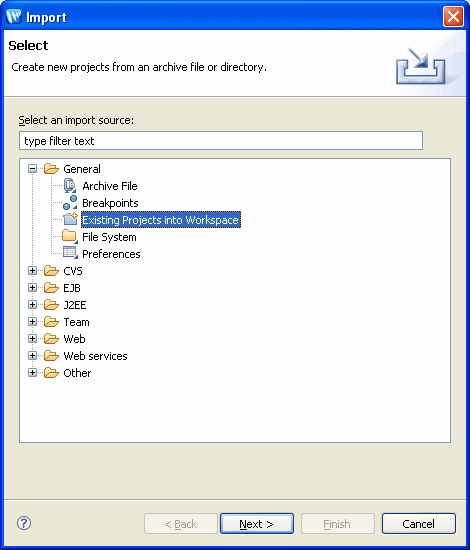Open the help question mark icon
This screenshot has width=470, height=550.
[24, 523]
